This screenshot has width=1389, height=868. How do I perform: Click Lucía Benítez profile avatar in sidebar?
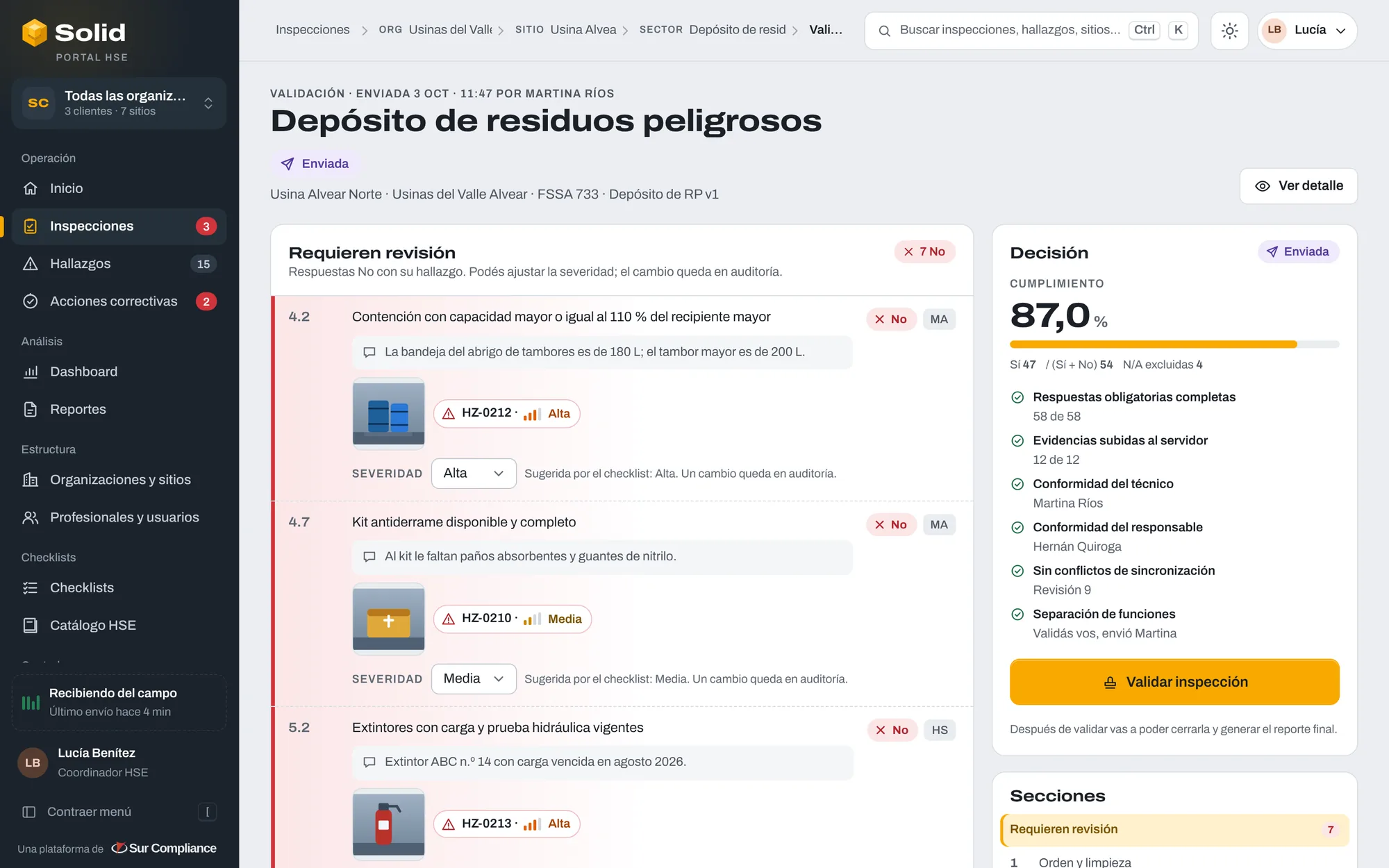click(x=33, y=763)
